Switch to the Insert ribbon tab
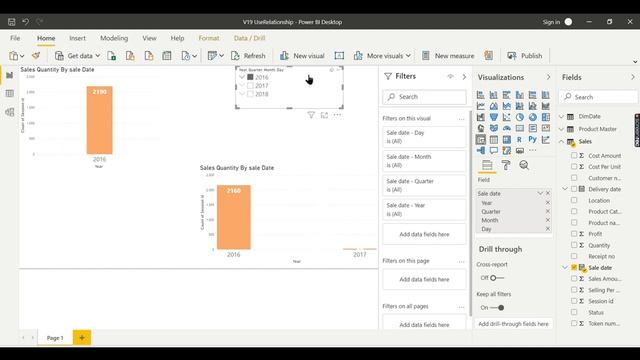Viewport: 640px width, 360px height. coord(77,38)
